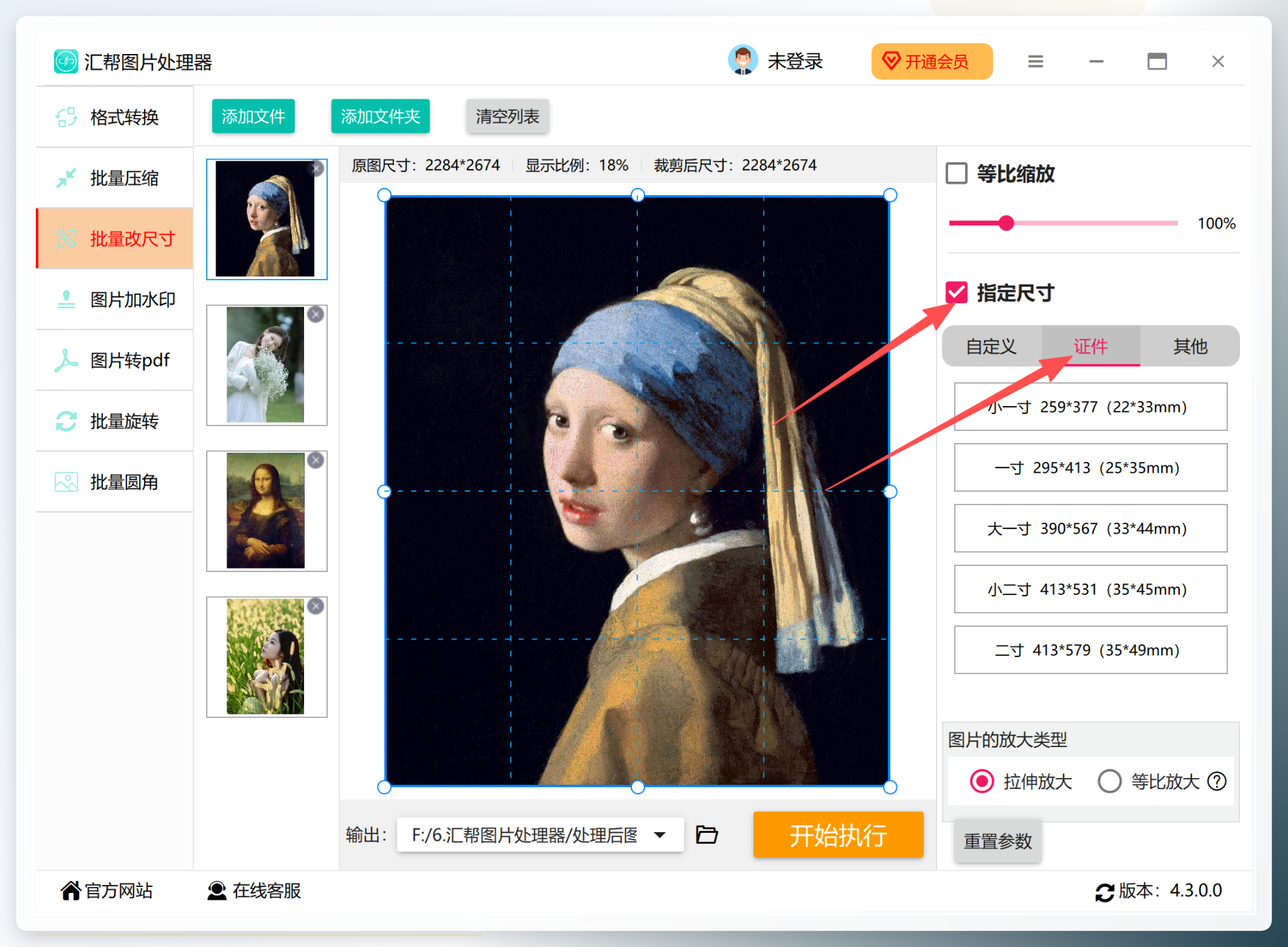Click the 裁剪后尺寸: 2284*2674 text

735,165
